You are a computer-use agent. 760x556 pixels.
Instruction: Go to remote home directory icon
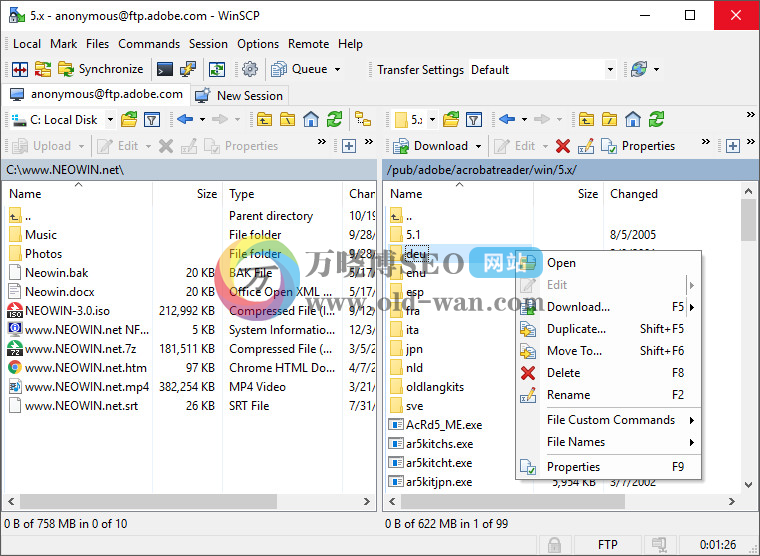633,119
